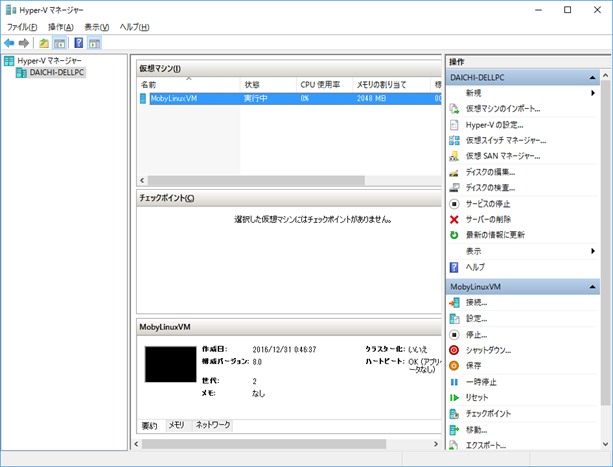The width and height of the screenshot is (613, 467).
Task: Click the 停止 turn-off icon for MobyLinuxVM
Action: pos(454,335)
